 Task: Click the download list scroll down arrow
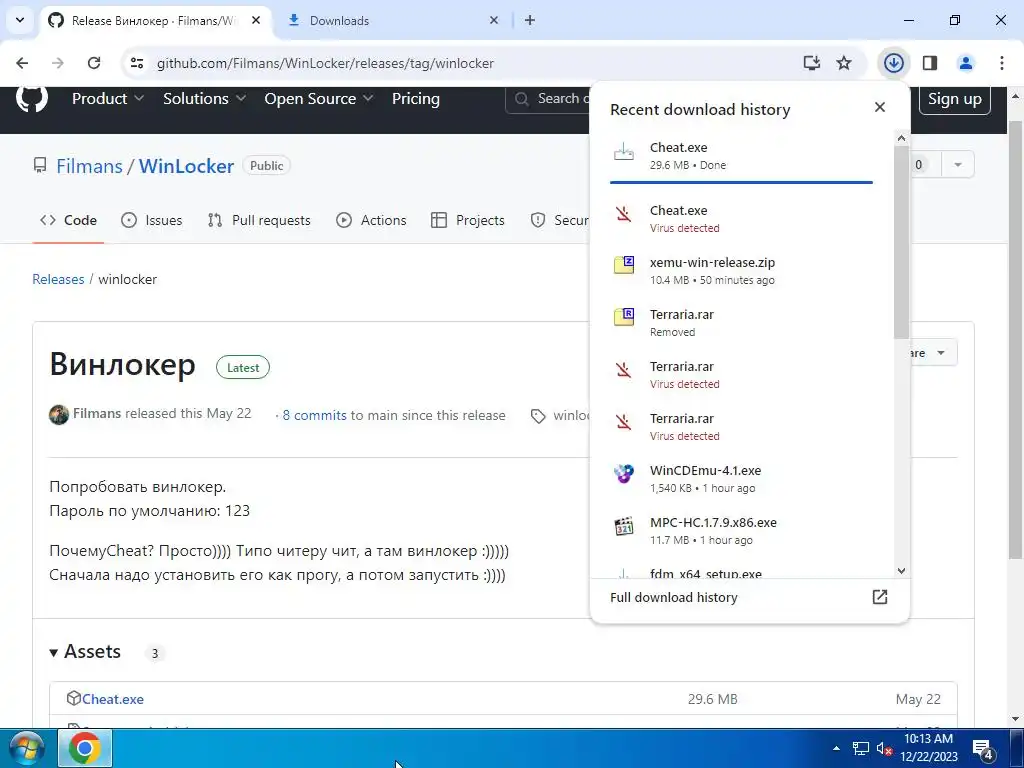[x=901, y=571]
